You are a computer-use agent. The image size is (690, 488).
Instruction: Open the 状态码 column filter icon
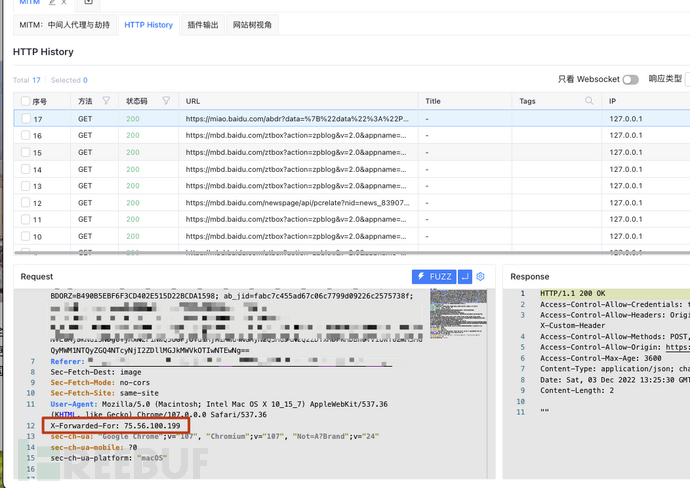click(166, 101)
